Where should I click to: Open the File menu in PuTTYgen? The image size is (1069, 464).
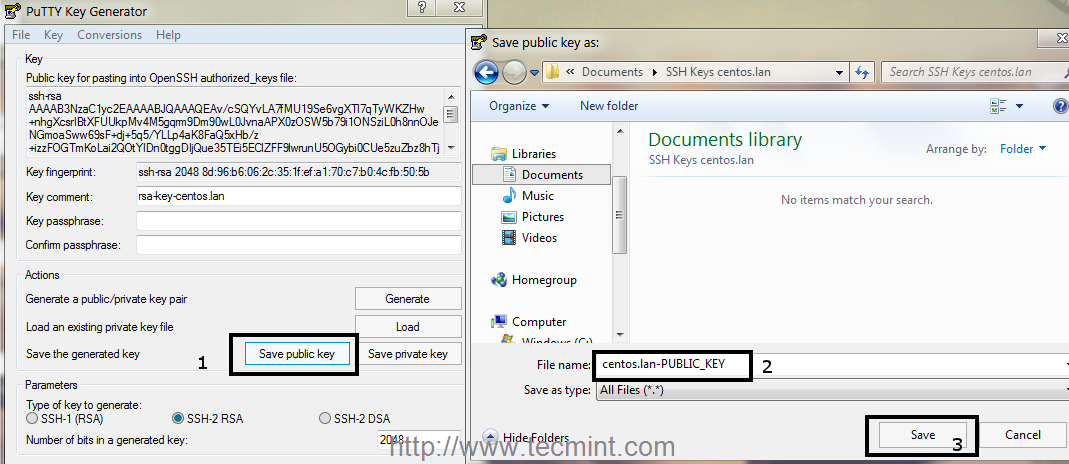pyautogui.click(x=21, y=35)
